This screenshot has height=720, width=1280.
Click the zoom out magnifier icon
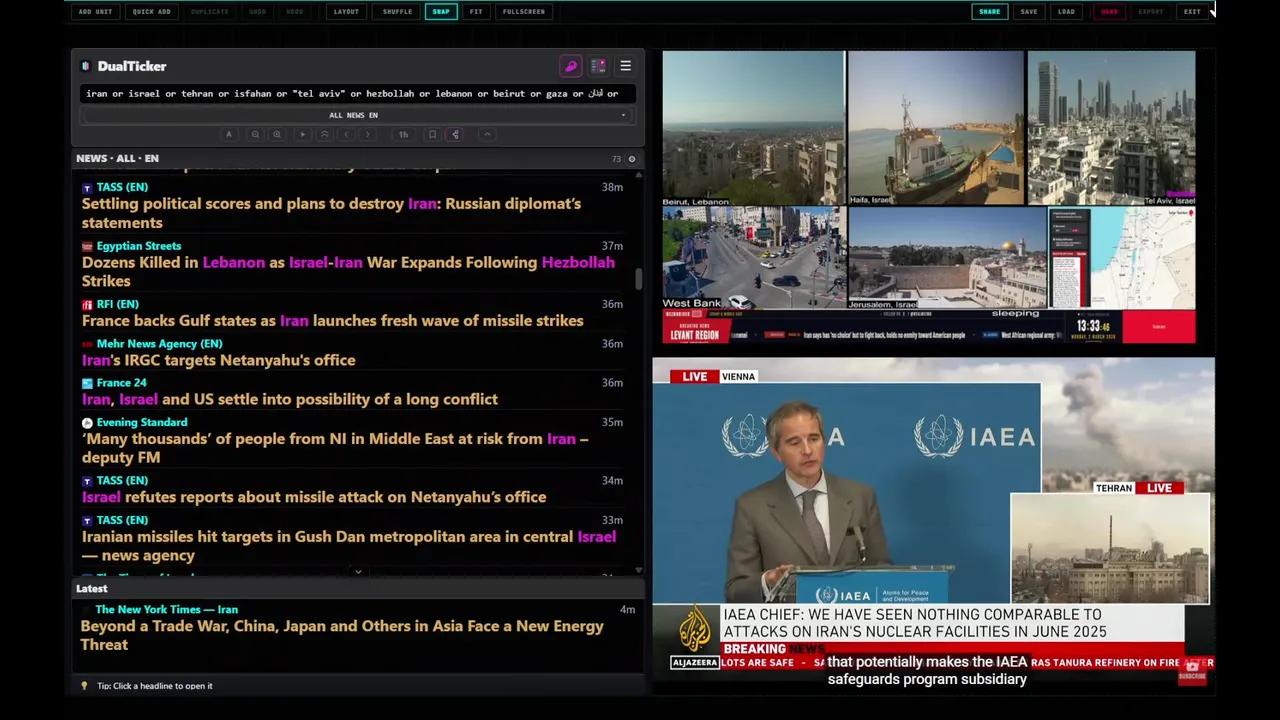click(255, 134)
